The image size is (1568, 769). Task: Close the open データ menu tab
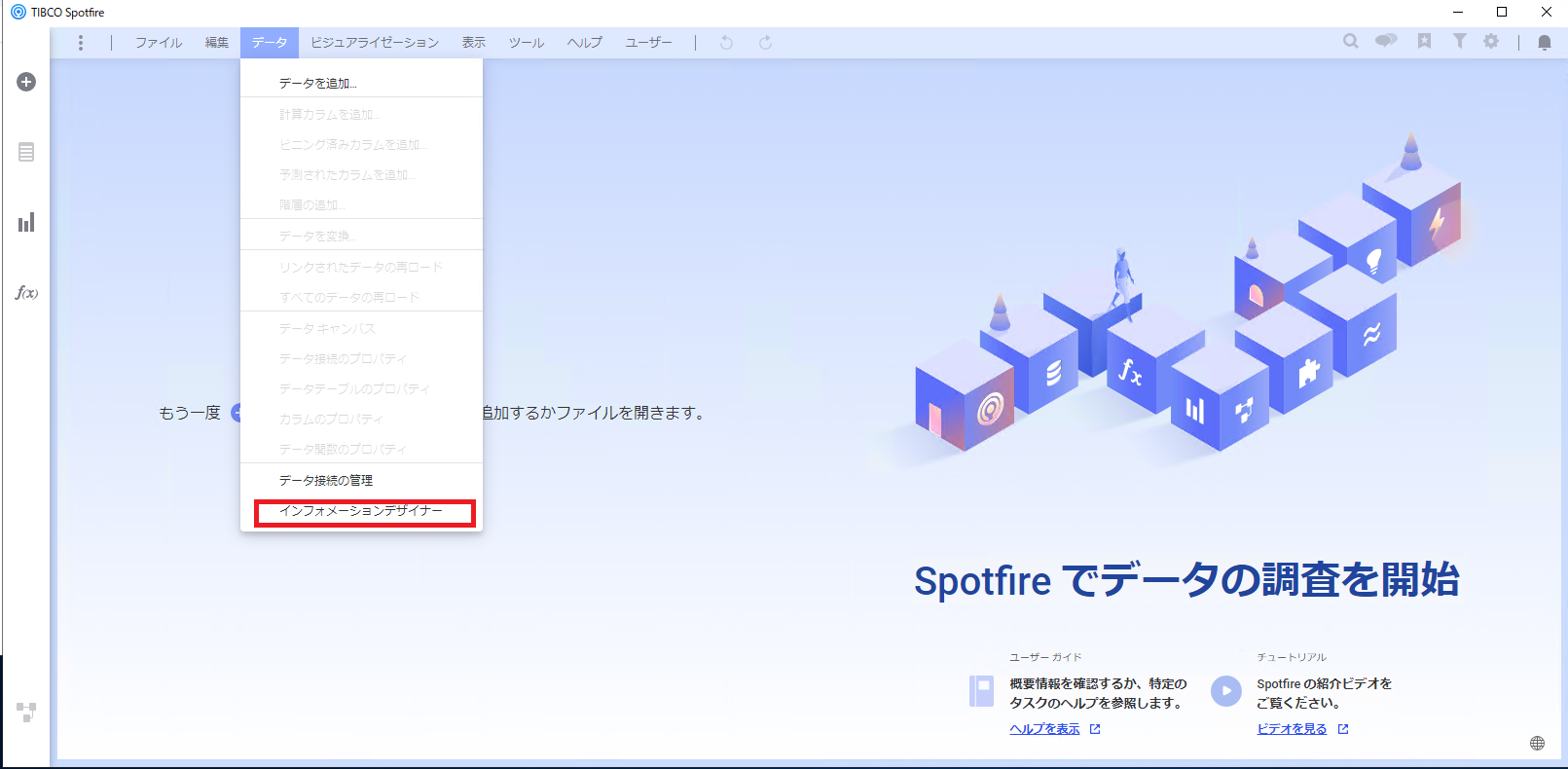[270, 43]
